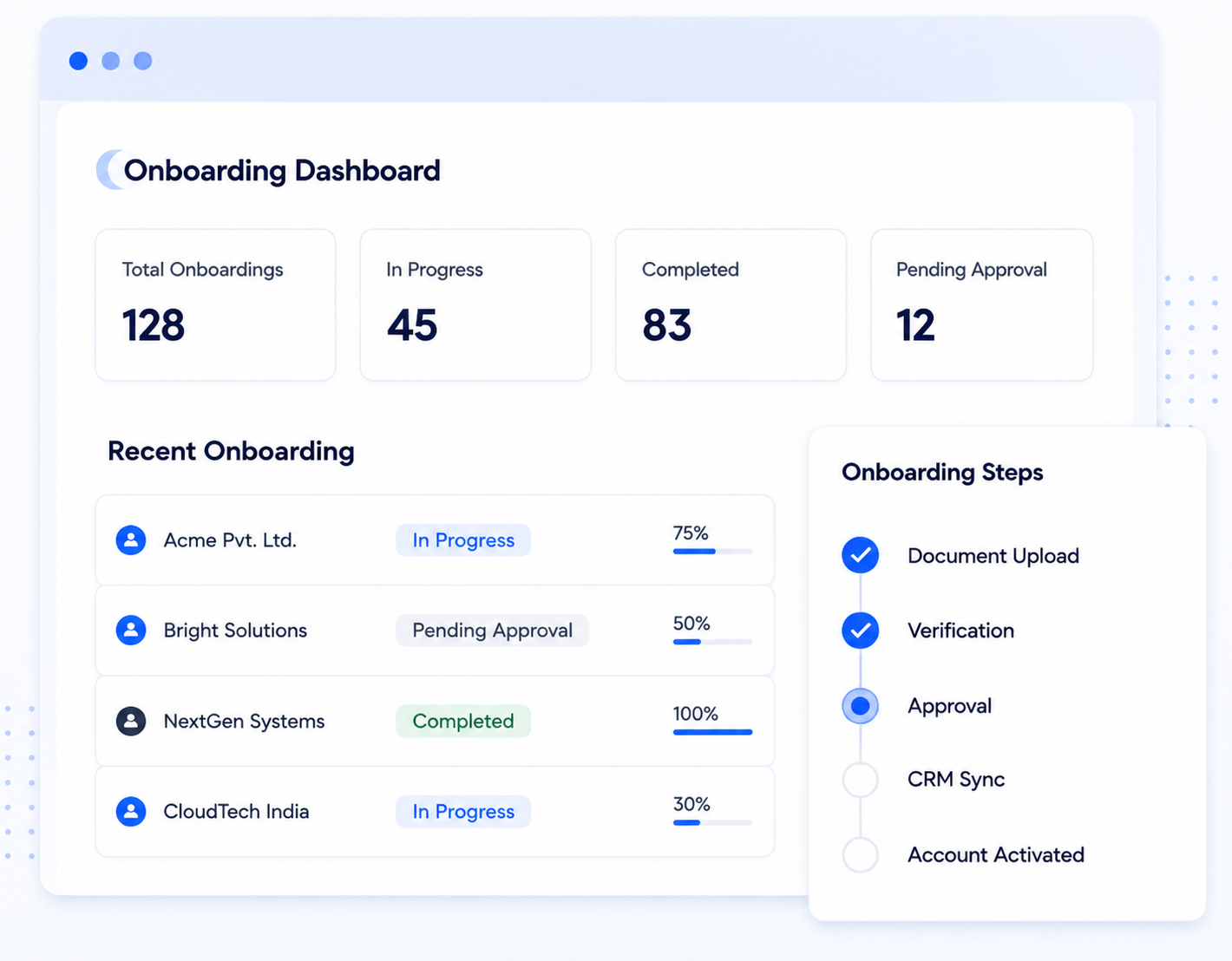Click the Document Upload checkmark icon
Screen dimensions: 1232x961
(861, 555)
